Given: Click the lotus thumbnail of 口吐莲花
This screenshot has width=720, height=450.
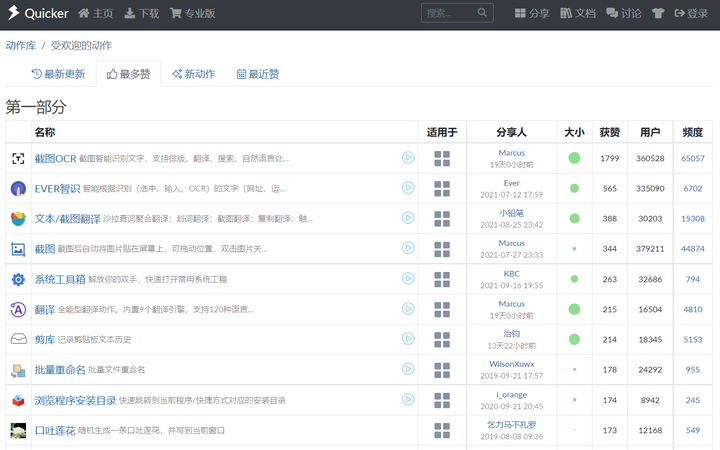Looking at the screenshot, I should 18,431.
